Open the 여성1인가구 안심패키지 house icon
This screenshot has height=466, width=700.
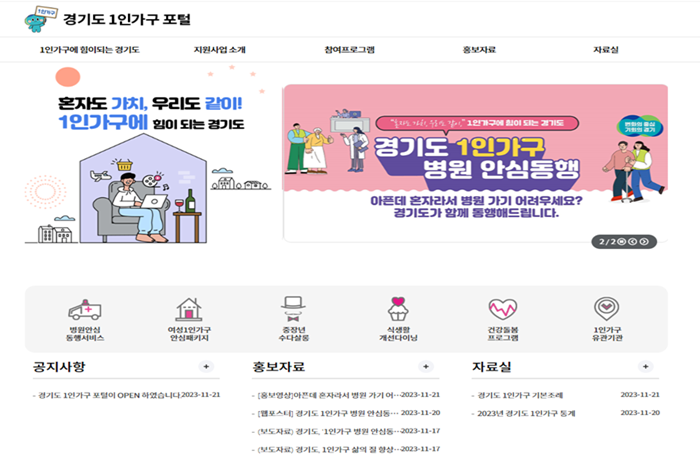pyautogui.click(x=189, y=309)
